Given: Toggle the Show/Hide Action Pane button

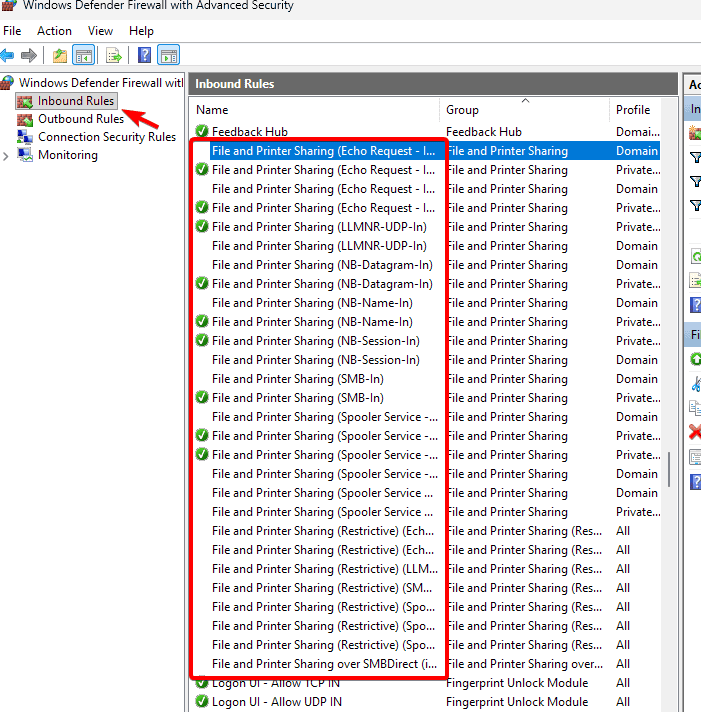Looking at the screenshot, I should pos(168,55).
